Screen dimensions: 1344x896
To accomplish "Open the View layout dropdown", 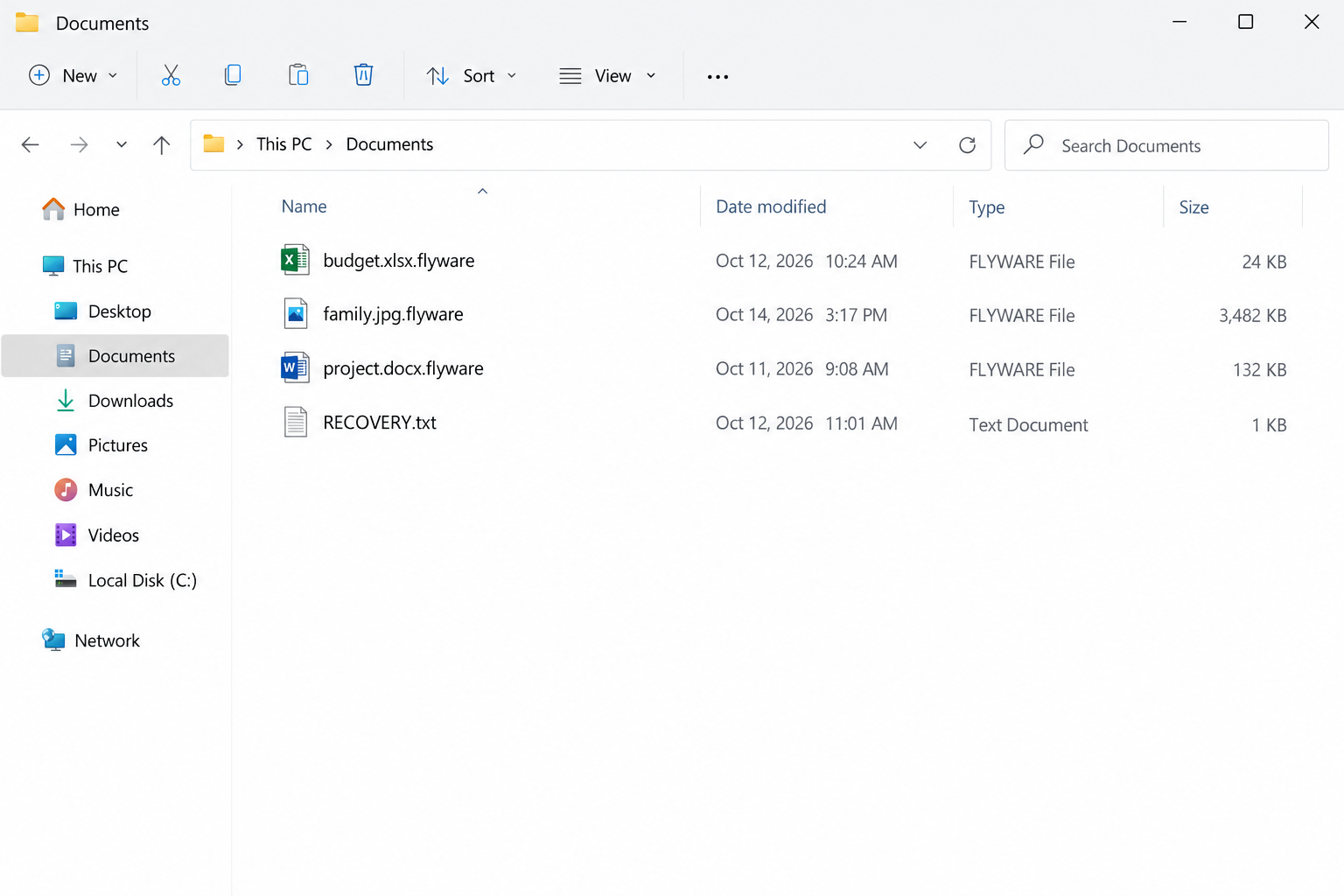I will (608, 76).
